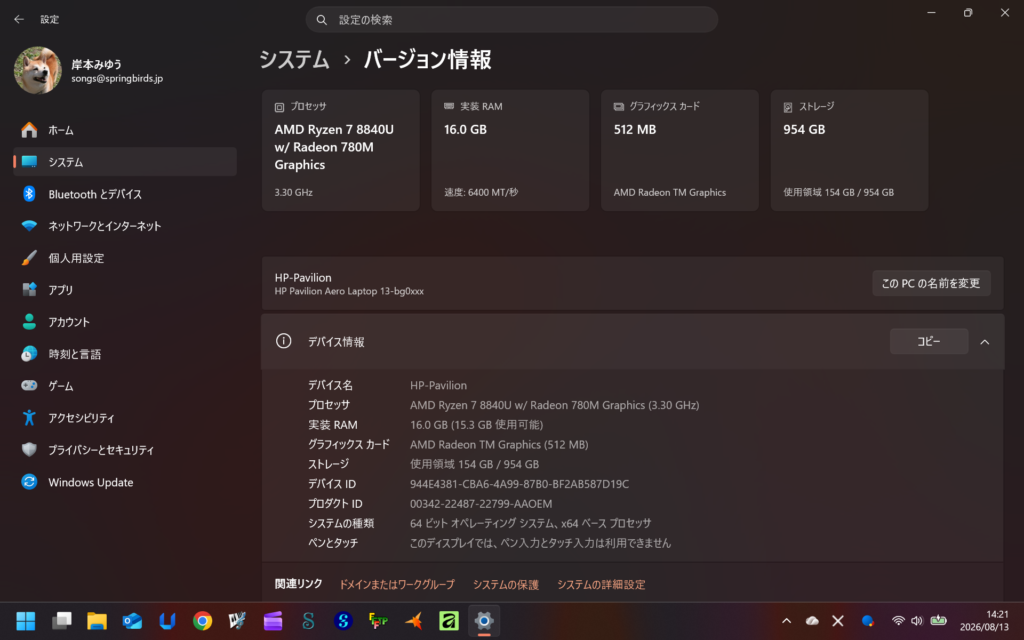Open the cloud tray icon
This screenshot has width=1024, height=640.
click(812, 621)
